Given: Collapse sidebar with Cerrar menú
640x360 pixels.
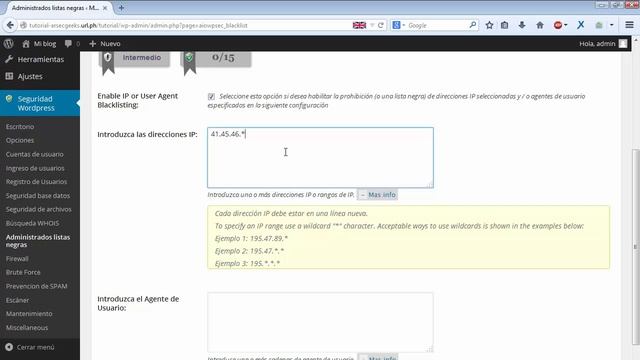Looking at the screenshot, I should 30,347.
